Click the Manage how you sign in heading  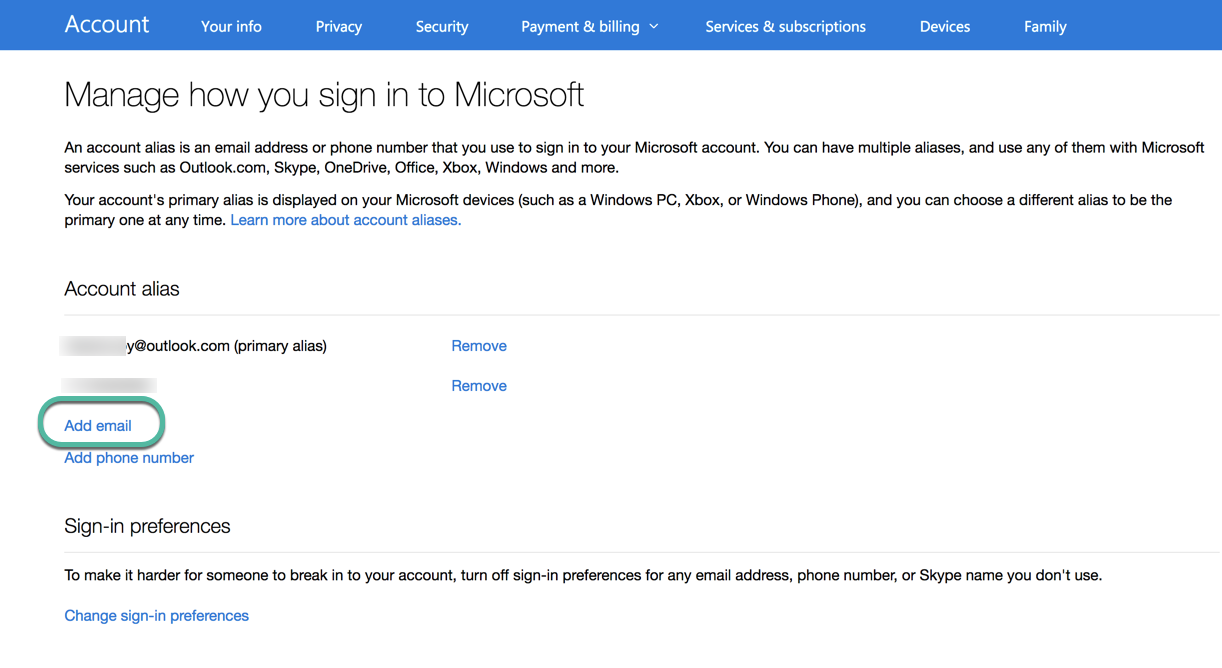(x=323, y=95)
